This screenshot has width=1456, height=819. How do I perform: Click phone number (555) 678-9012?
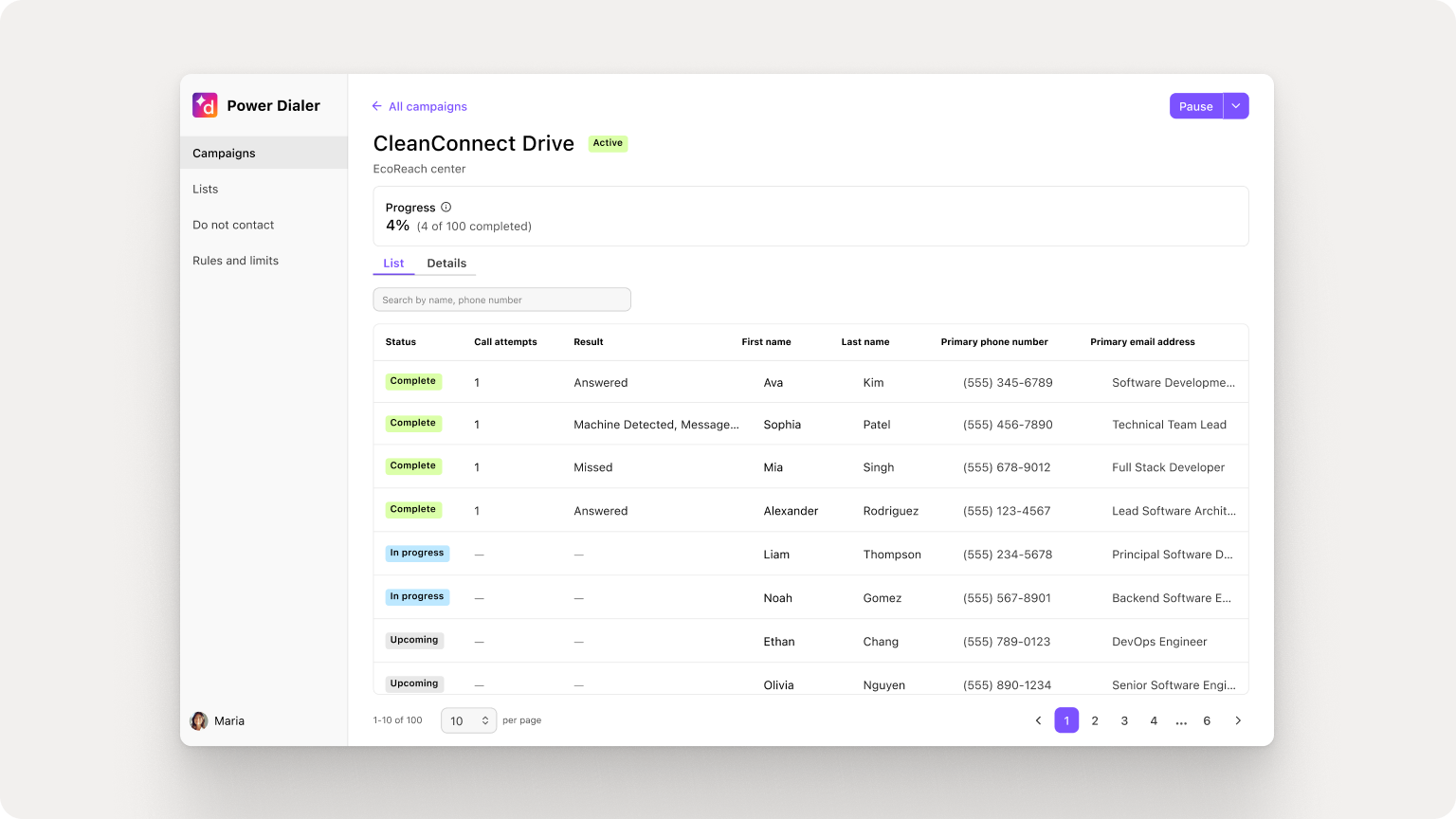1007,467
